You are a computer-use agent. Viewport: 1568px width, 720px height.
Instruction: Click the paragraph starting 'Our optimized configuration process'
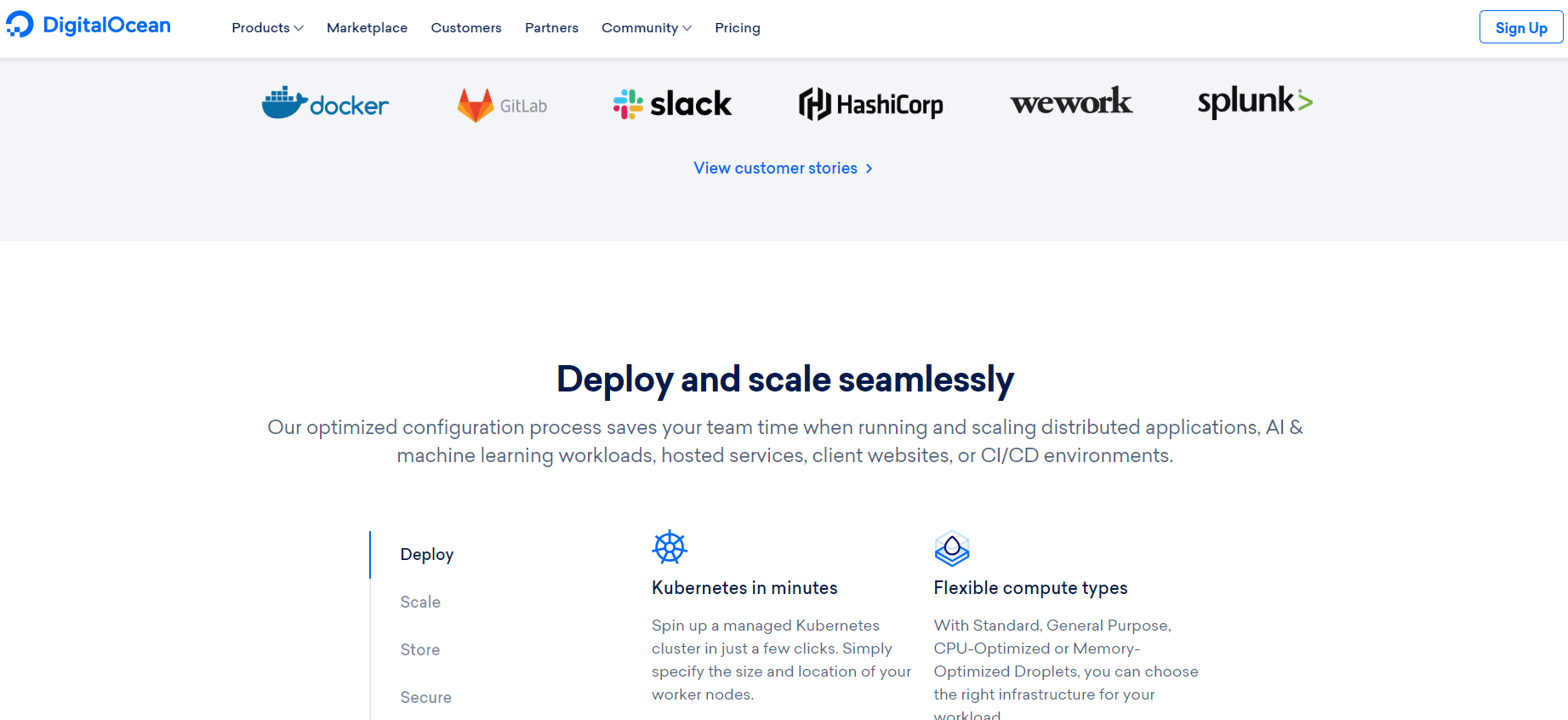tap(784, 442)
